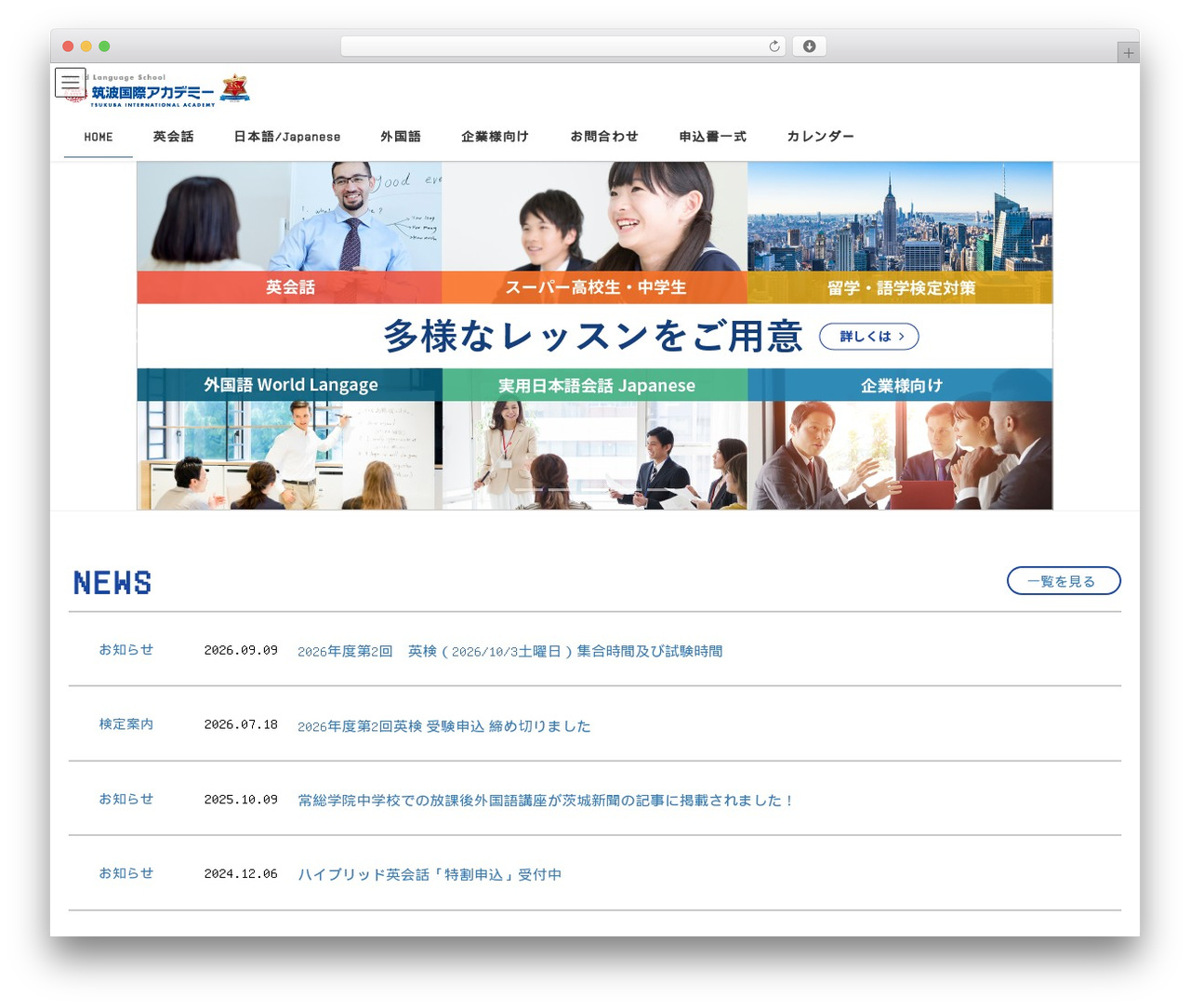Select the HOME menu item
This screenshot has height=1008, width=1190.
[x=99, y=137]
